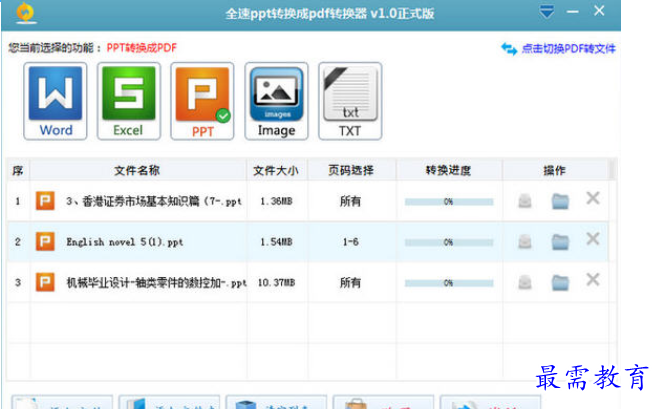Click page selection 所有 in row 1
Image resolution: width=657 pixels, height=409 pixels.
point(350,202)
